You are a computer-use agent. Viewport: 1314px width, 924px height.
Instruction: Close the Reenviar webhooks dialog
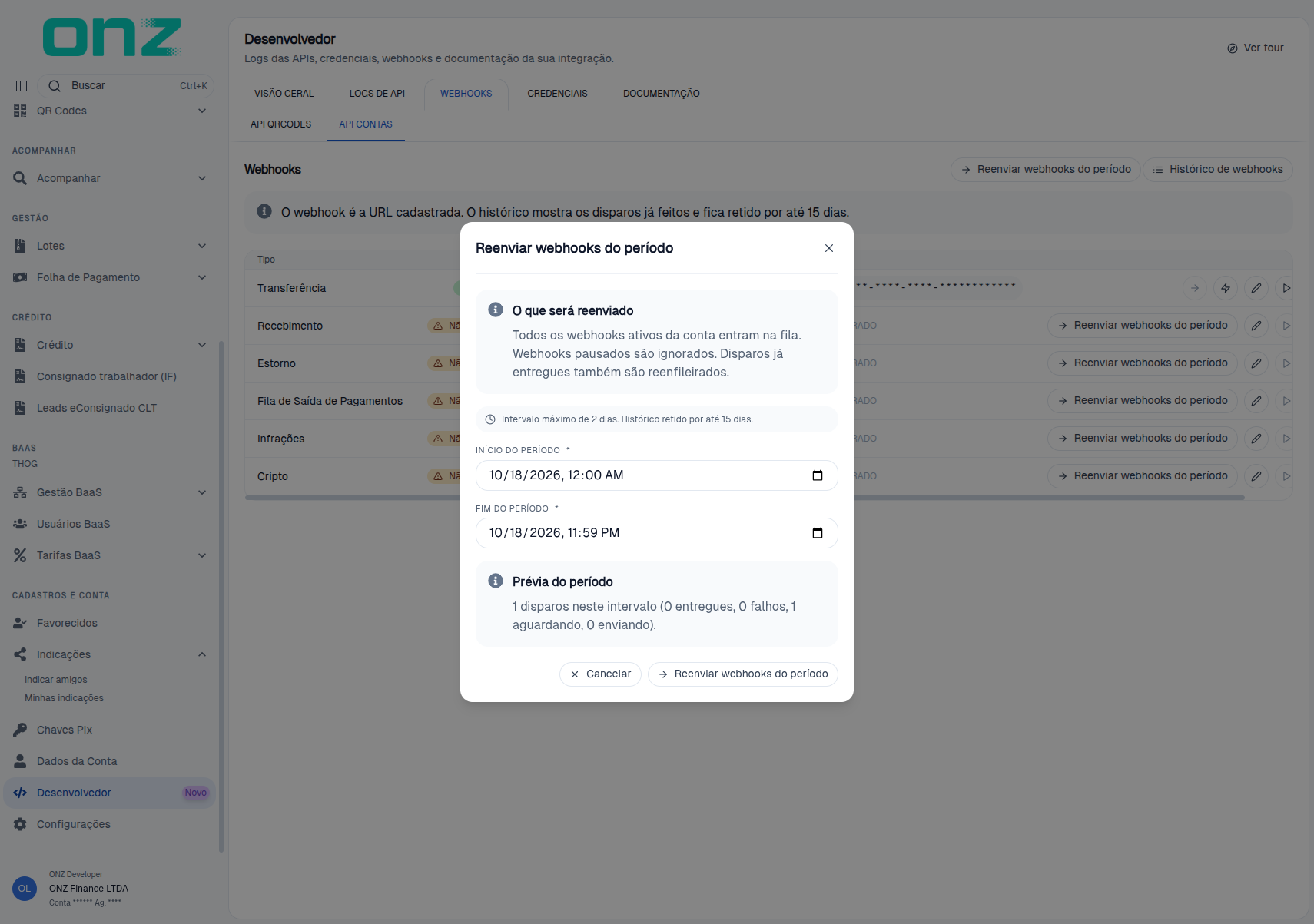click(828, 248)
